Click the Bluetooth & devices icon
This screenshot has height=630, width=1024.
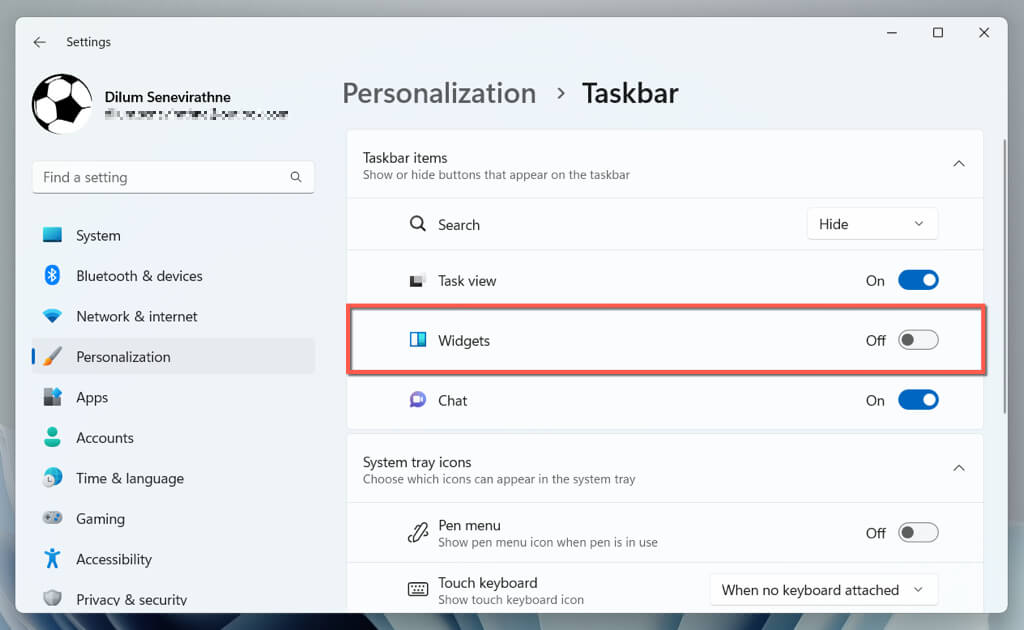53,276
